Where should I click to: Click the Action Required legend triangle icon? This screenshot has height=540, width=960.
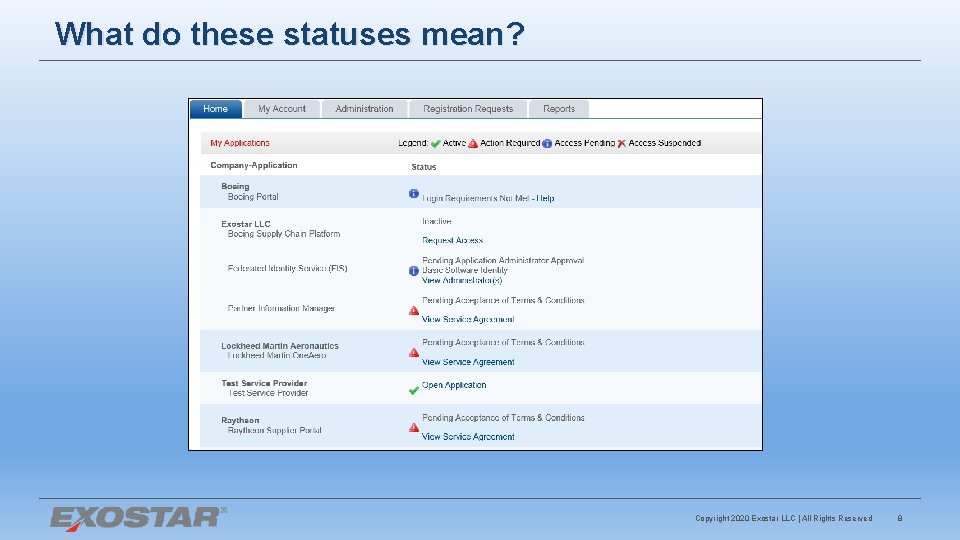click(x=473, y=143)
